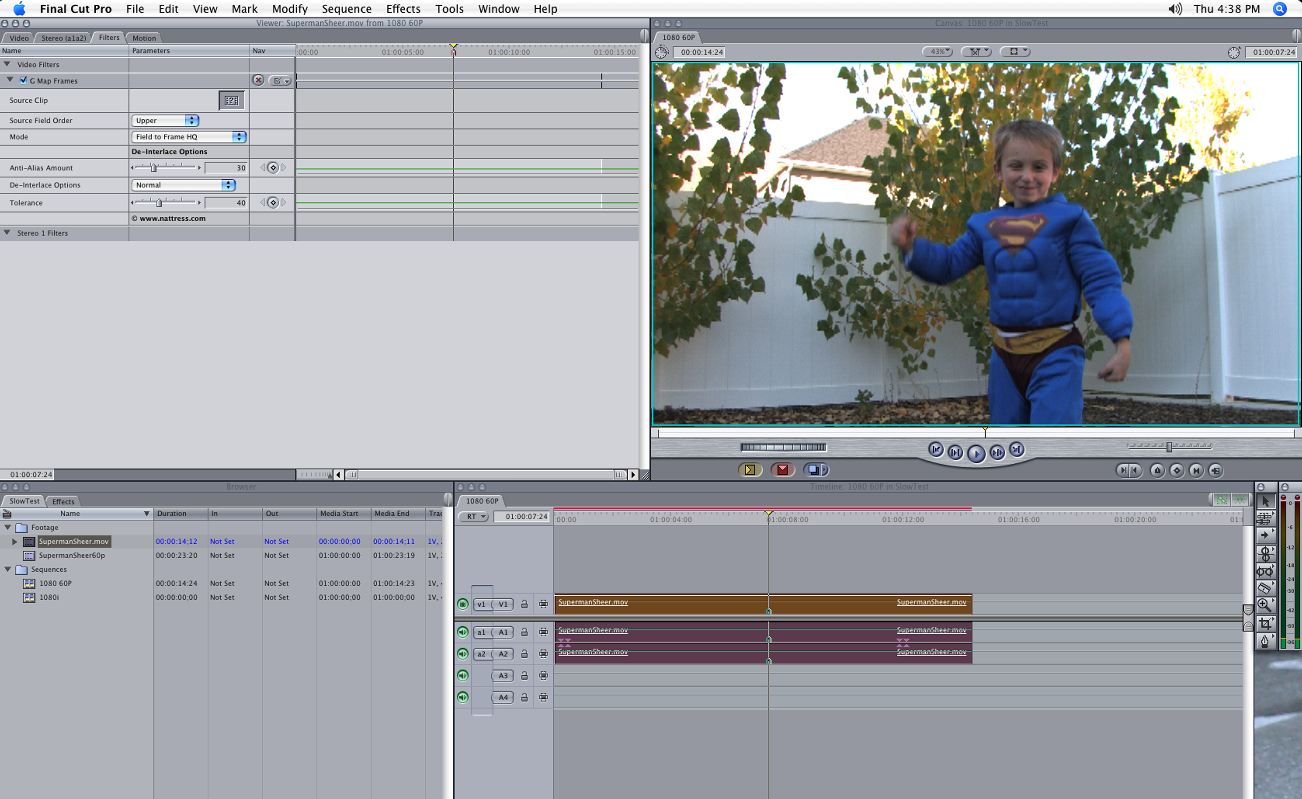
Task: Collapse the Sequences bin in Browser
Action: 8,569
